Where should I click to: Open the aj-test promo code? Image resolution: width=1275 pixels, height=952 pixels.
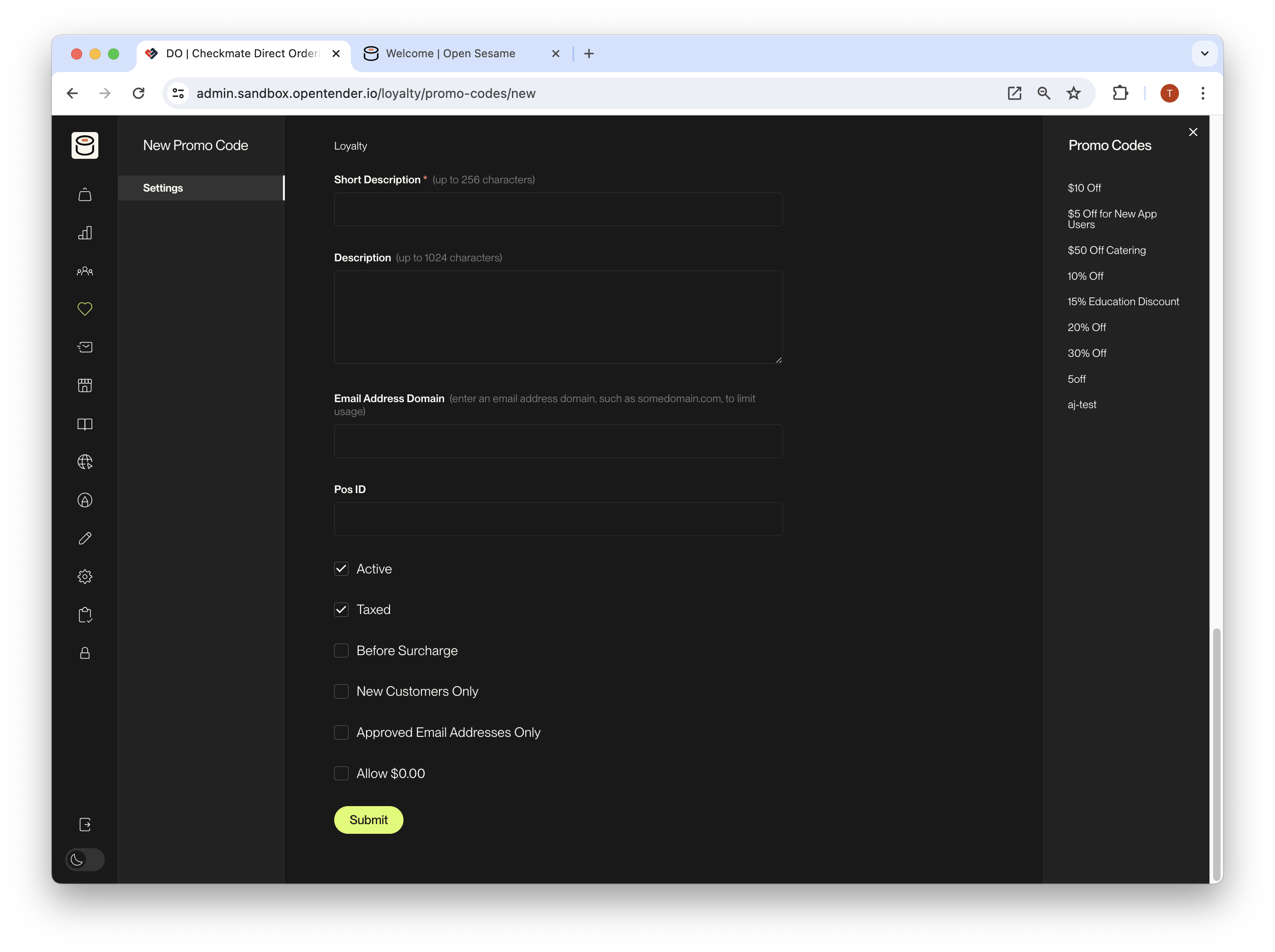click(1082, 404)
